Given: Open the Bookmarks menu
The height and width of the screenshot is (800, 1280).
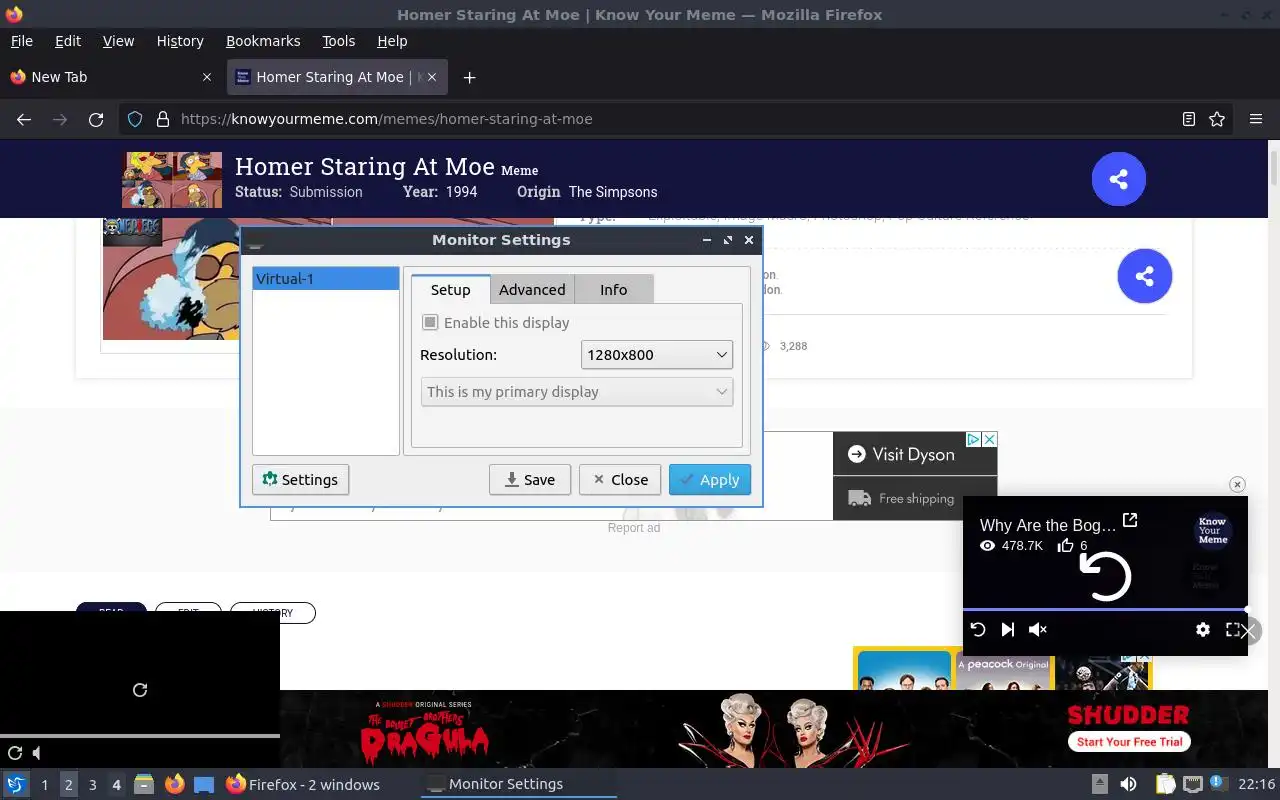Looking at the screenshot, I should [x=263, y=41].
